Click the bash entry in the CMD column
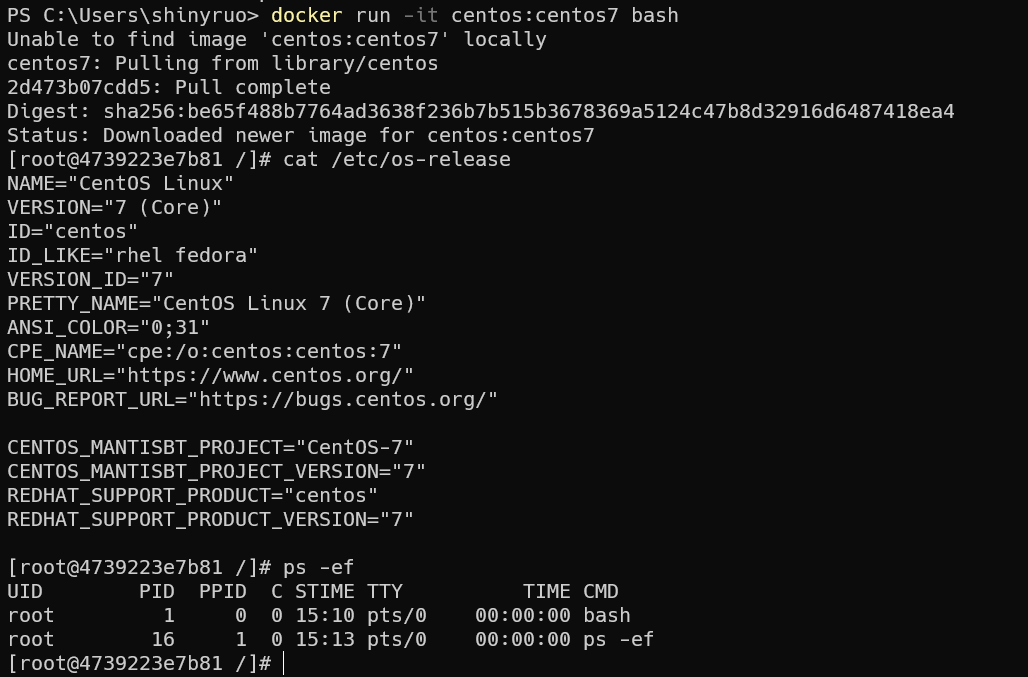1028x677 pixels. pos(607,616)
